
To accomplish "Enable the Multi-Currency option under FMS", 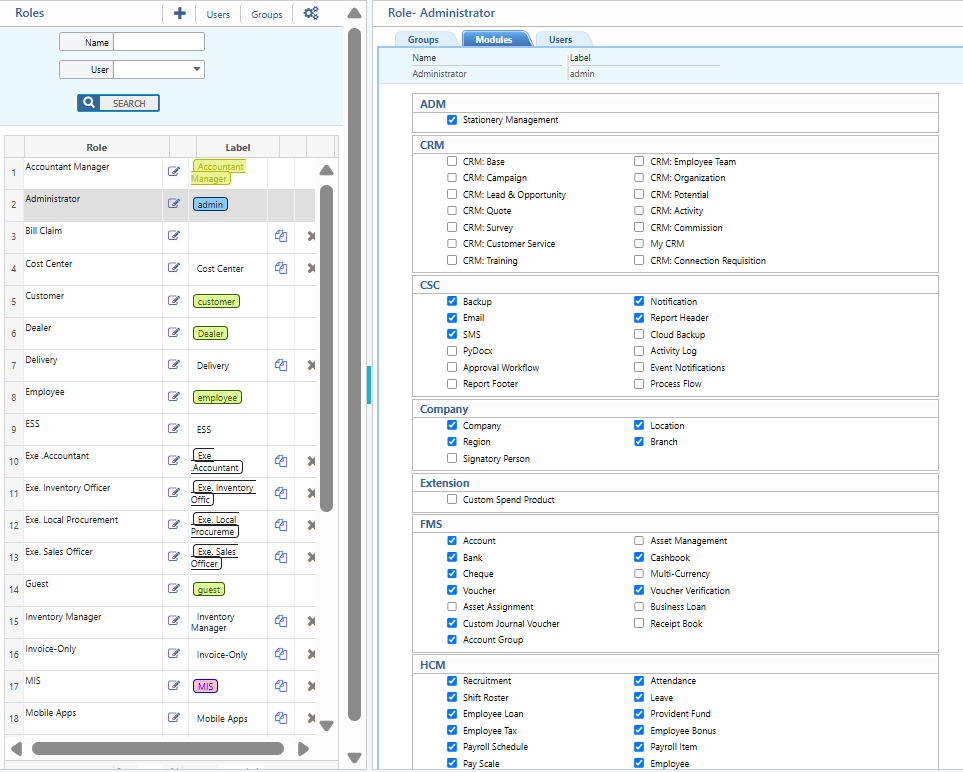I will [638, 574].
